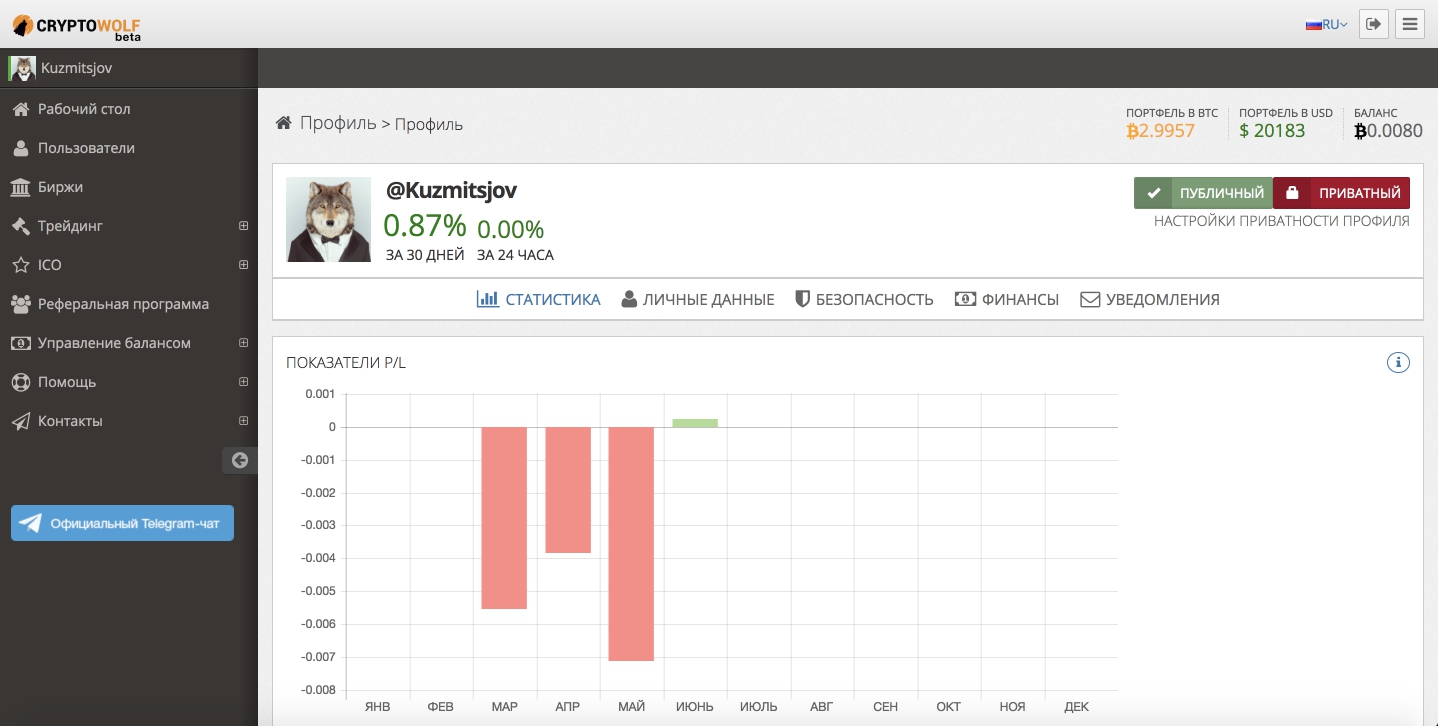Go to Реферальная программа

[x=123, y=304]
